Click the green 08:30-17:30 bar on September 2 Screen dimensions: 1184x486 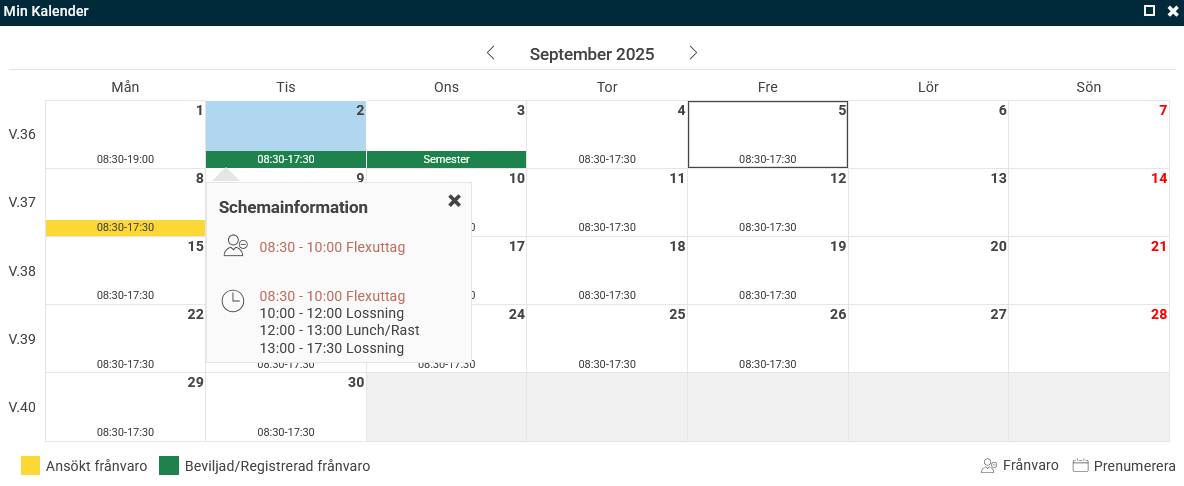[x=286, y=159]
